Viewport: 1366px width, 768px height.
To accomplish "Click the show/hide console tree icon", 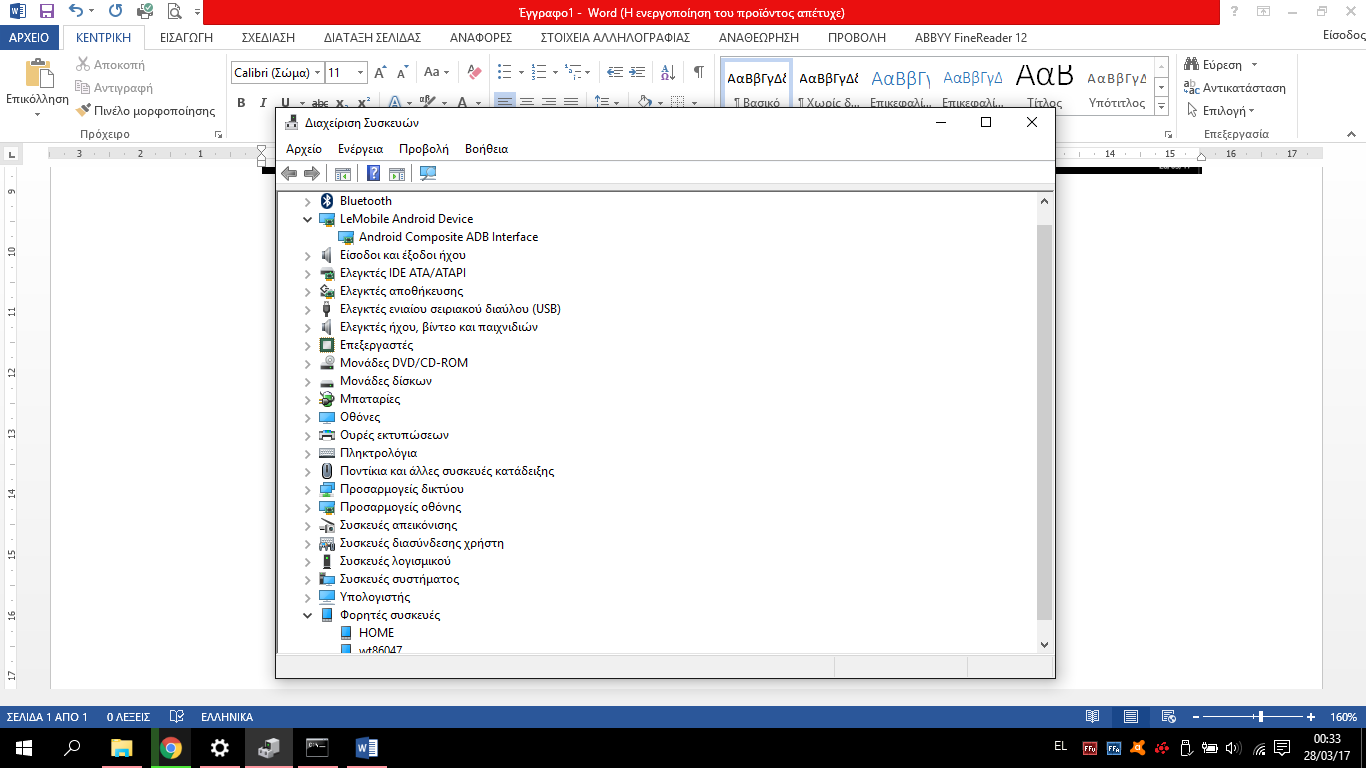I will pyautogui.click(x=343, y=174).
